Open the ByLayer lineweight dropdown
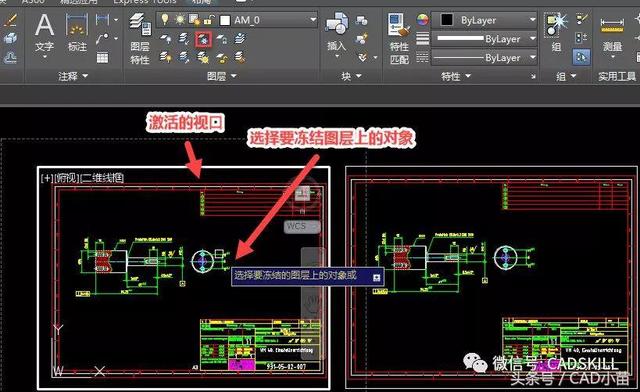Screen dimensions: 640x392 (x=484, y=39)
